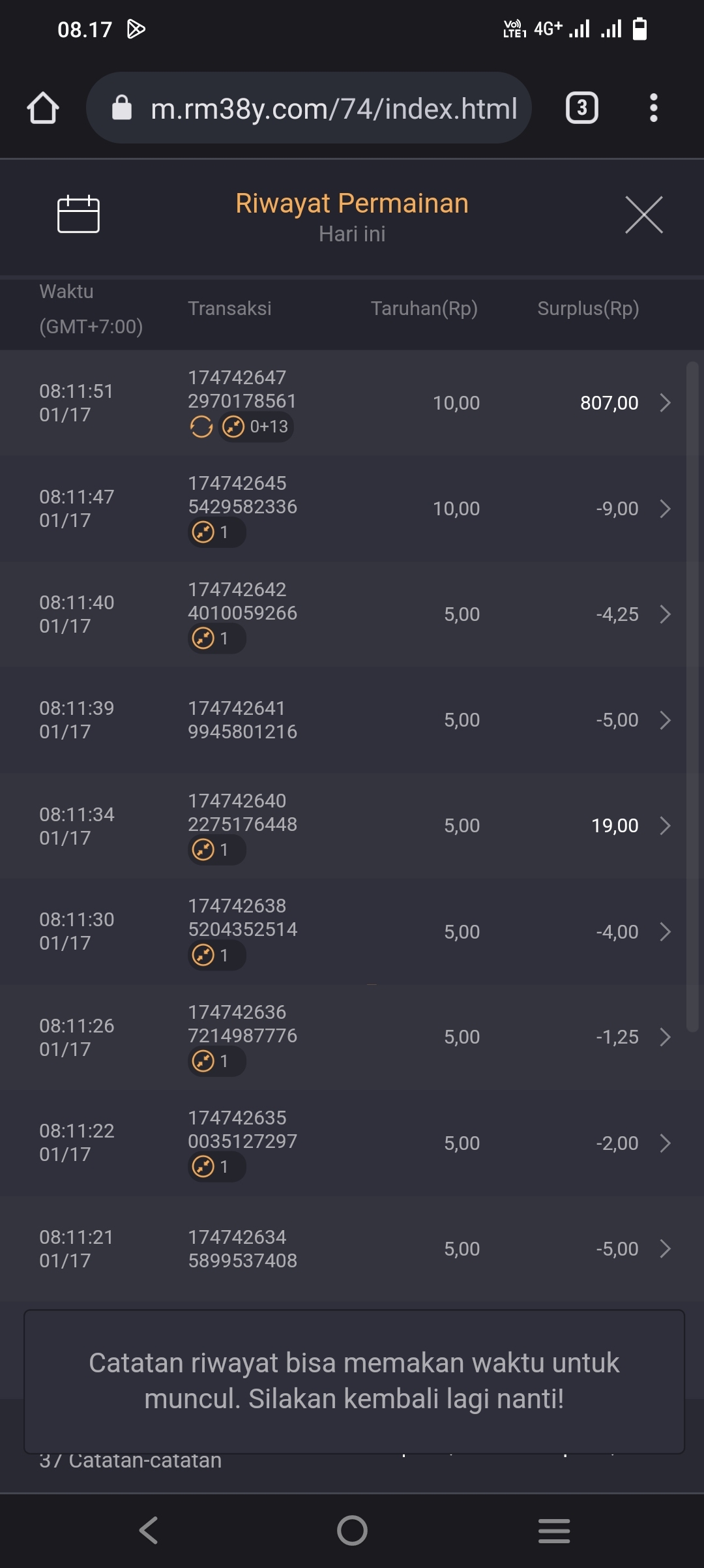The height and width of the screenshot is (1568, 704).
Task: Select transaction 174742641 9945801216
Action: pyautogui.click(x=242, y=720)
